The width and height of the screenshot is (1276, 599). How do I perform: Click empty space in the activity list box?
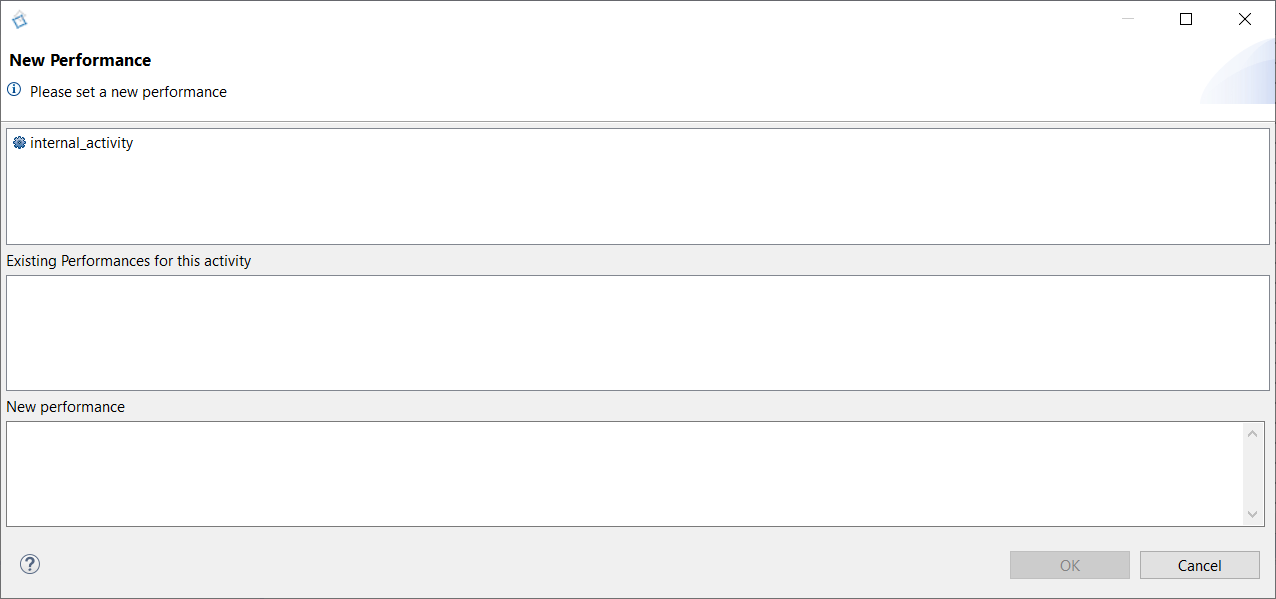(638, 200)
